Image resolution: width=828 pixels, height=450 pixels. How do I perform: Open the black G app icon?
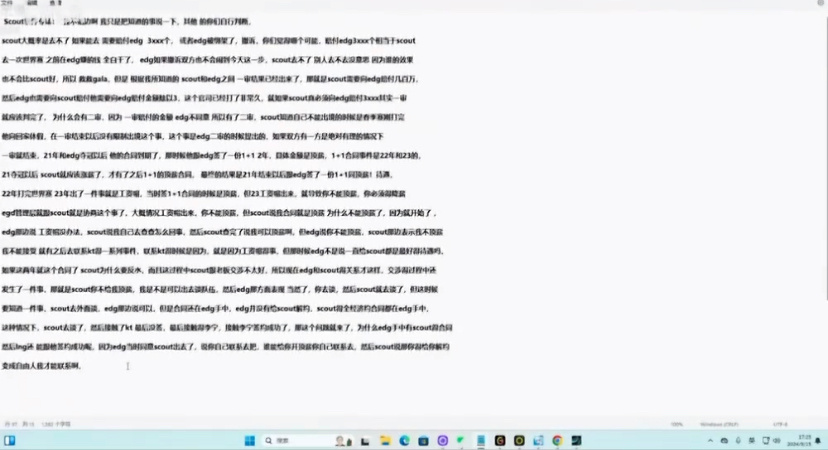500,440
